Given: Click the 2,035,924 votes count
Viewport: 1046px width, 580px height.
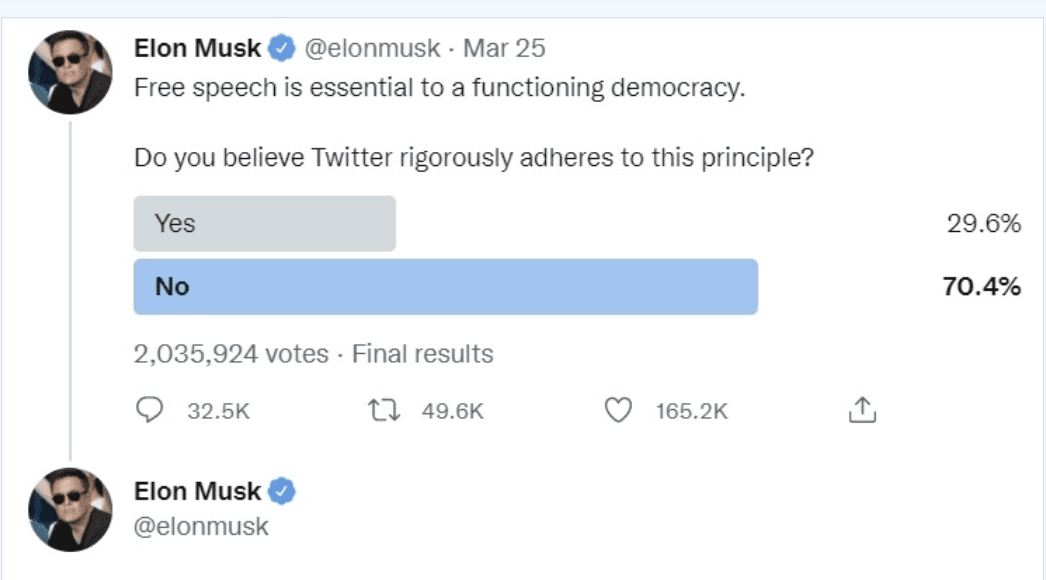Looking at the screenshot, I should (231, 354).
